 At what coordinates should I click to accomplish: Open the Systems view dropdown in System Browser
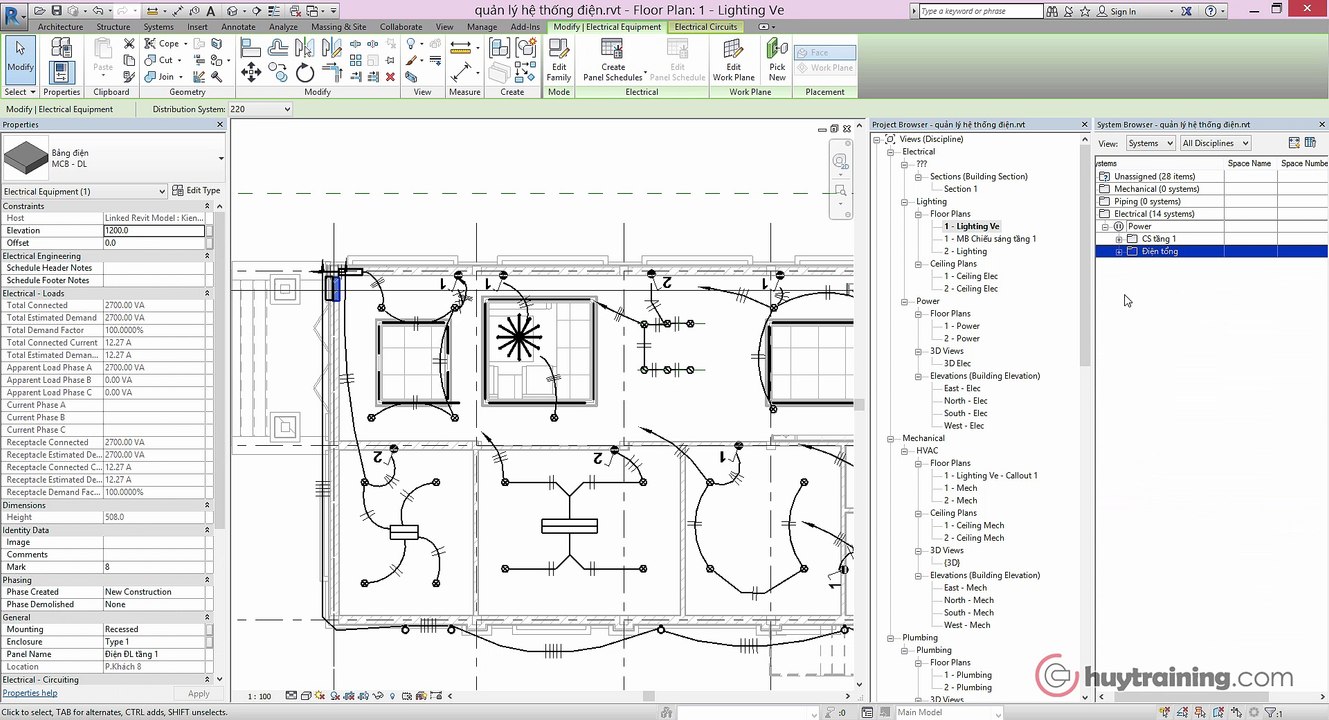[1150, 143]
